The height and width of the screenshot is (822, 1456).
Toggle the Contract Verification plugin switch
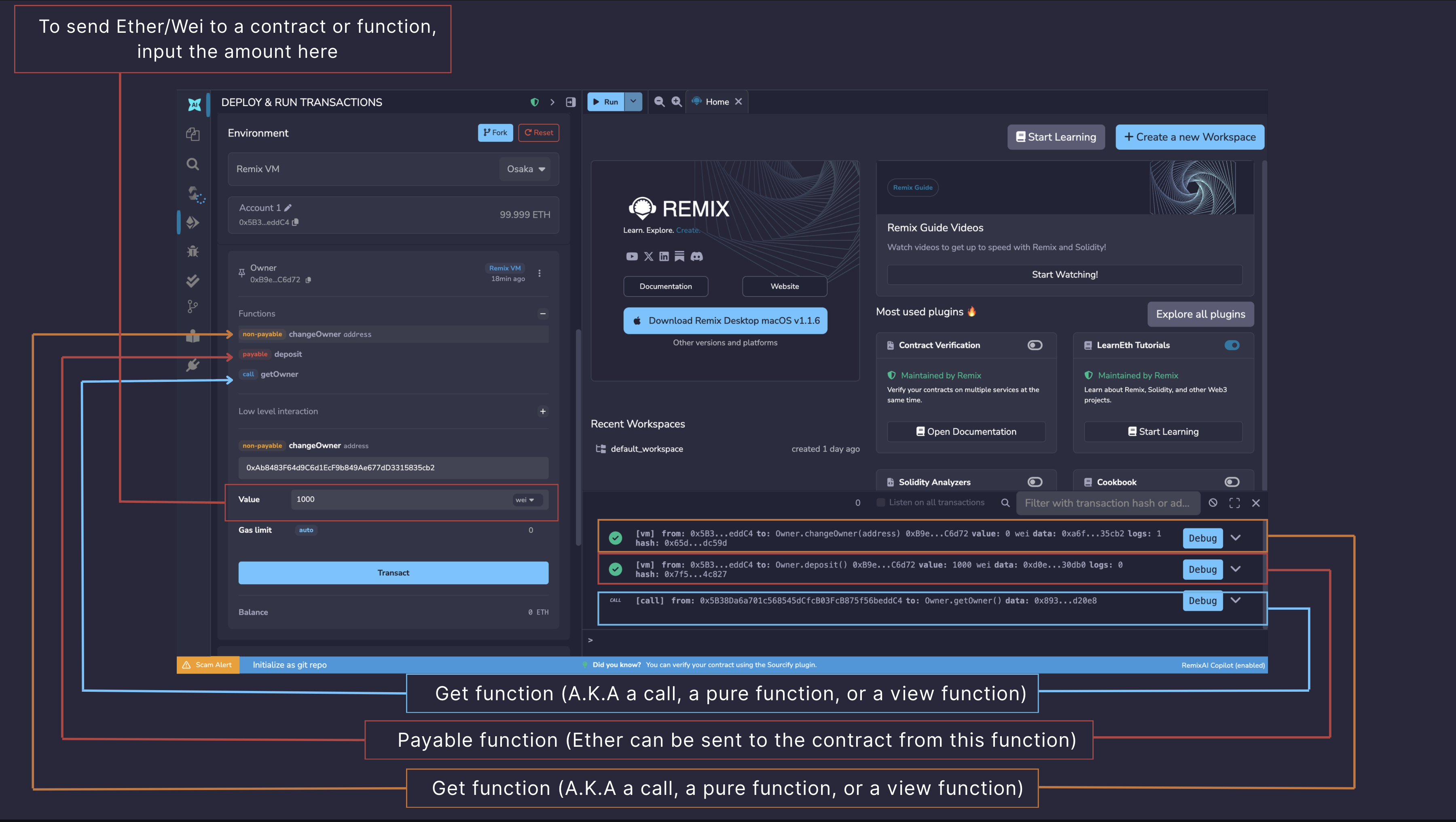coord(1035,345)
